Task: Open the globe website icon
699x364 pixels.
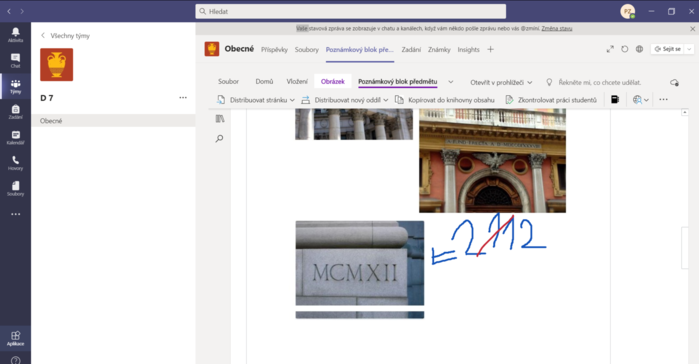Action: (639, 49)
